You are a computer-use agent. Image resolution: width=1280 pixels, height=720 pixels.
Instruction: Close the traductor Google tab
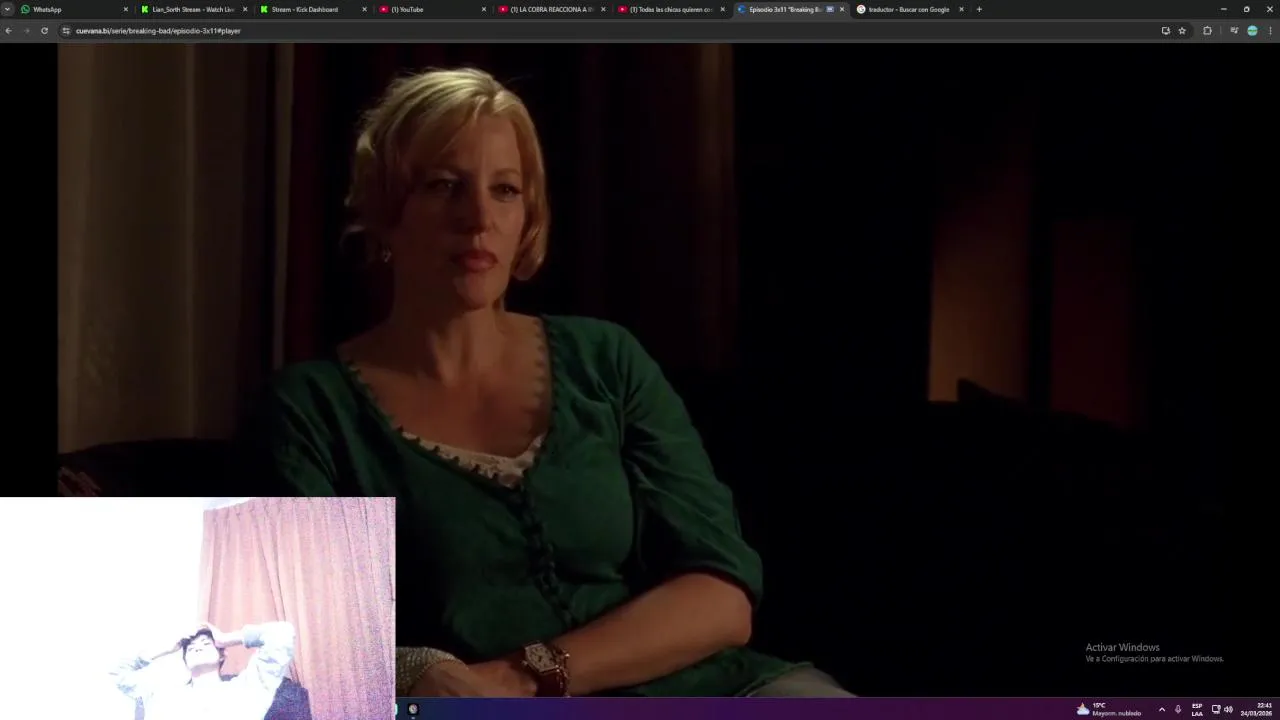(x=962, y=9)
